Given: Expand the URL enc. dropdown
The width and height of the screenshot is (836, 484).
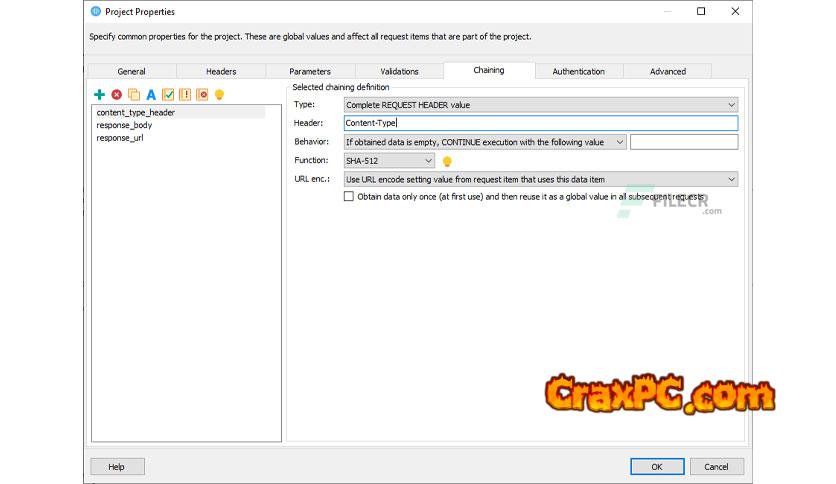Looking at the screenshot, I should pyautogui.click(x=541, y=180).
